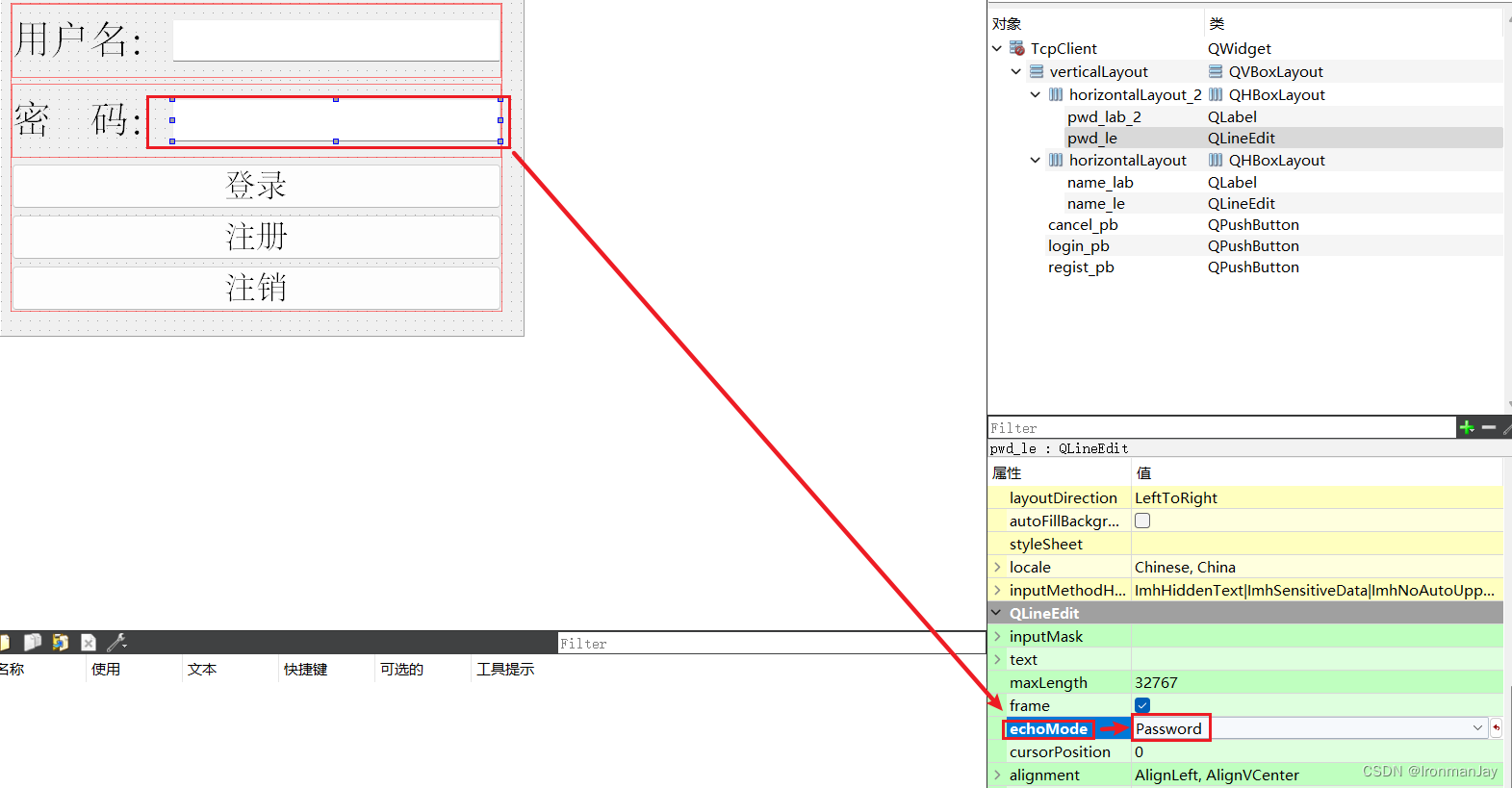Collapse the TcpClient tree node
Image resolution: width=1512 pixels, height=788 pixels.
pos(997,48)
